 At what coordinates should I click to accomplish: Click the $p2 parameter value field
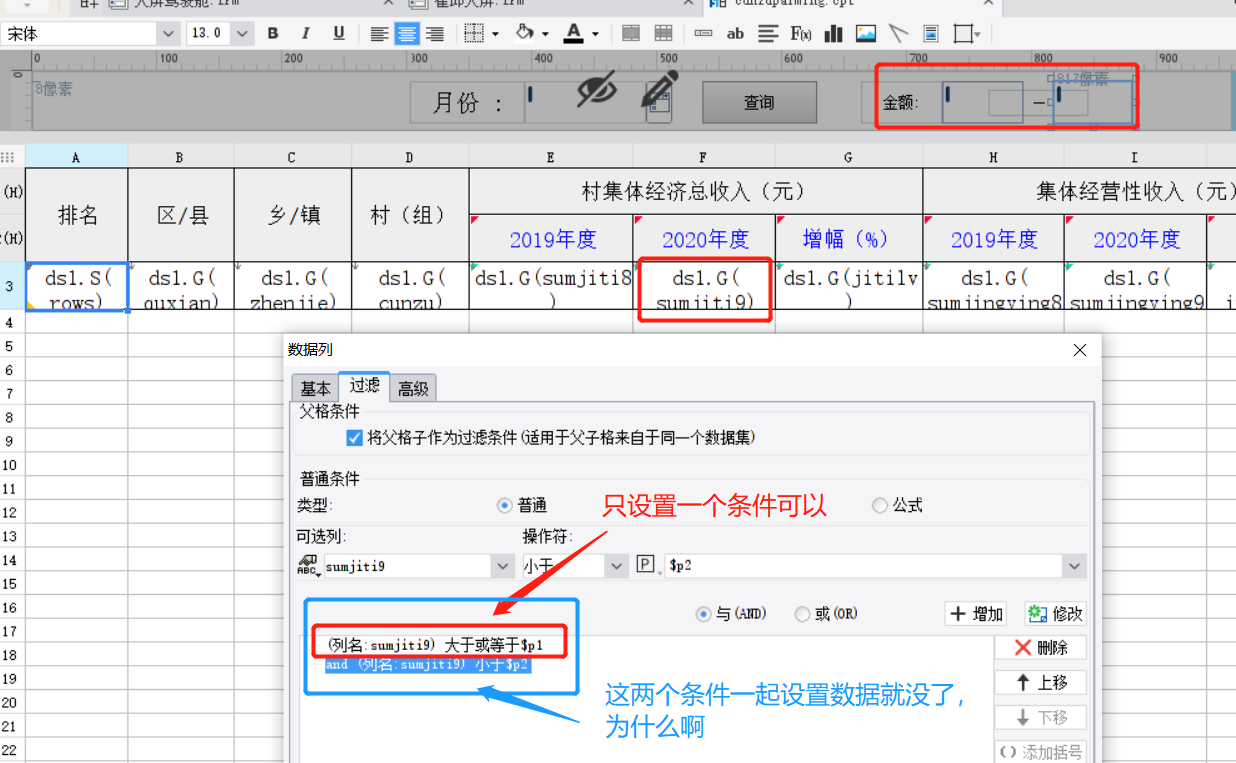(863, 566)
